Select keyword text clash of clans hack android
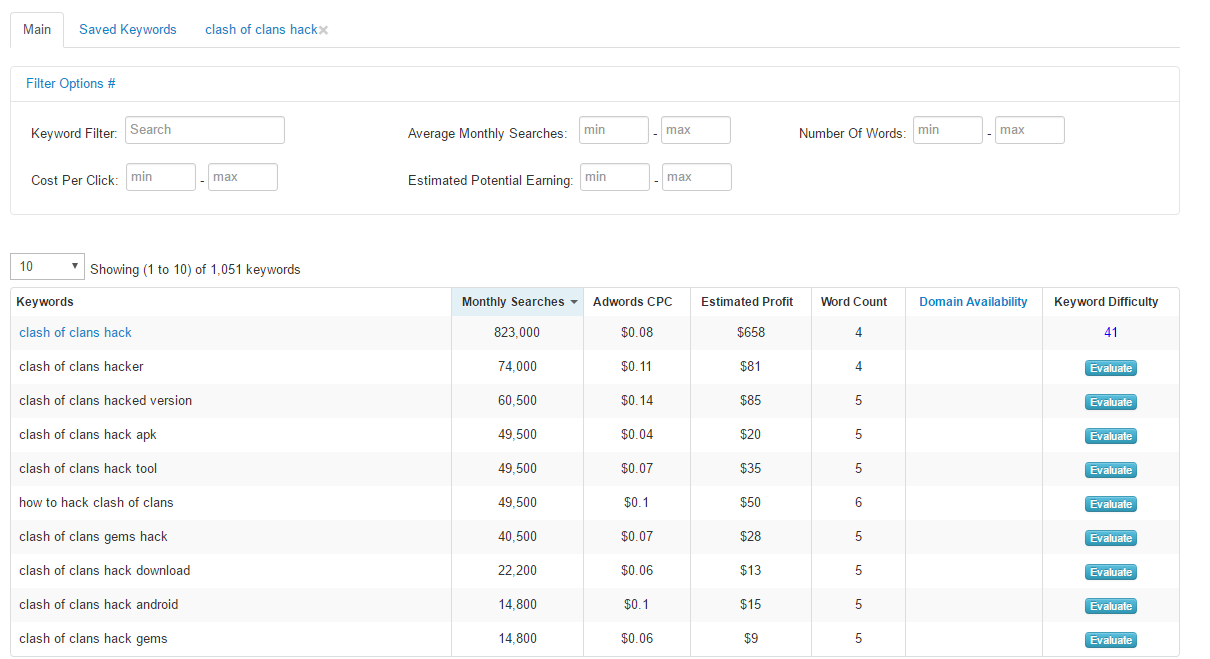1210x659 pixels. pos(99,605)
